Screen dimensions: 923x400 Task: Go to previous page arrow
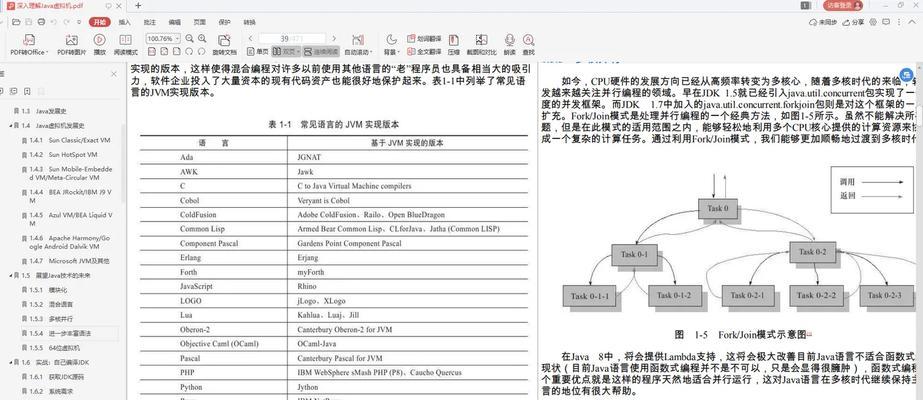251,38
